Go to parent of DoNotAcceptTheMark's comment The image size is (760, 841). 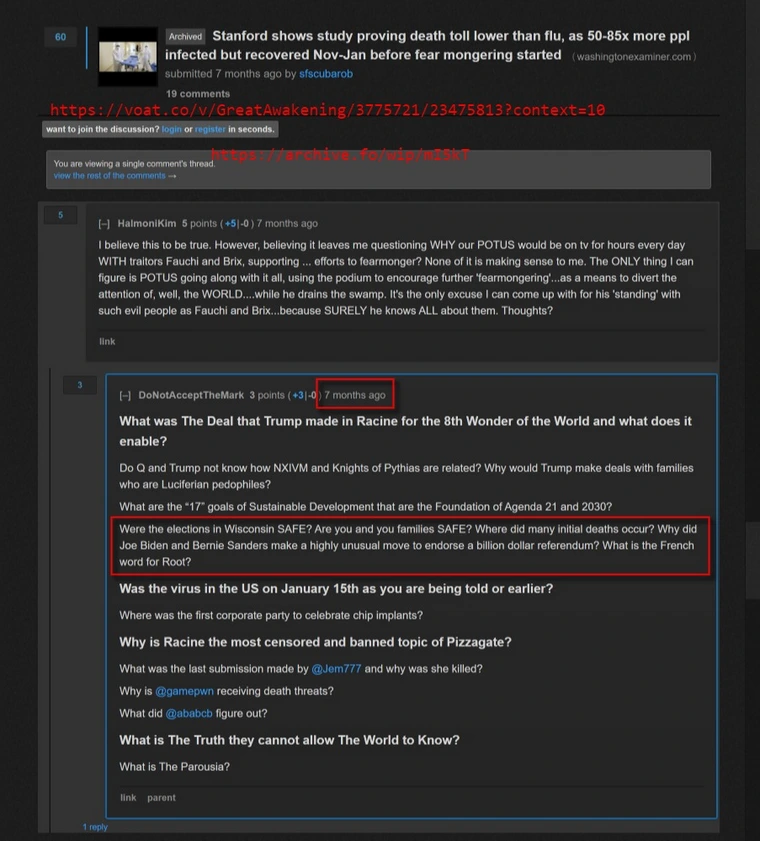[x=161, y=798]
